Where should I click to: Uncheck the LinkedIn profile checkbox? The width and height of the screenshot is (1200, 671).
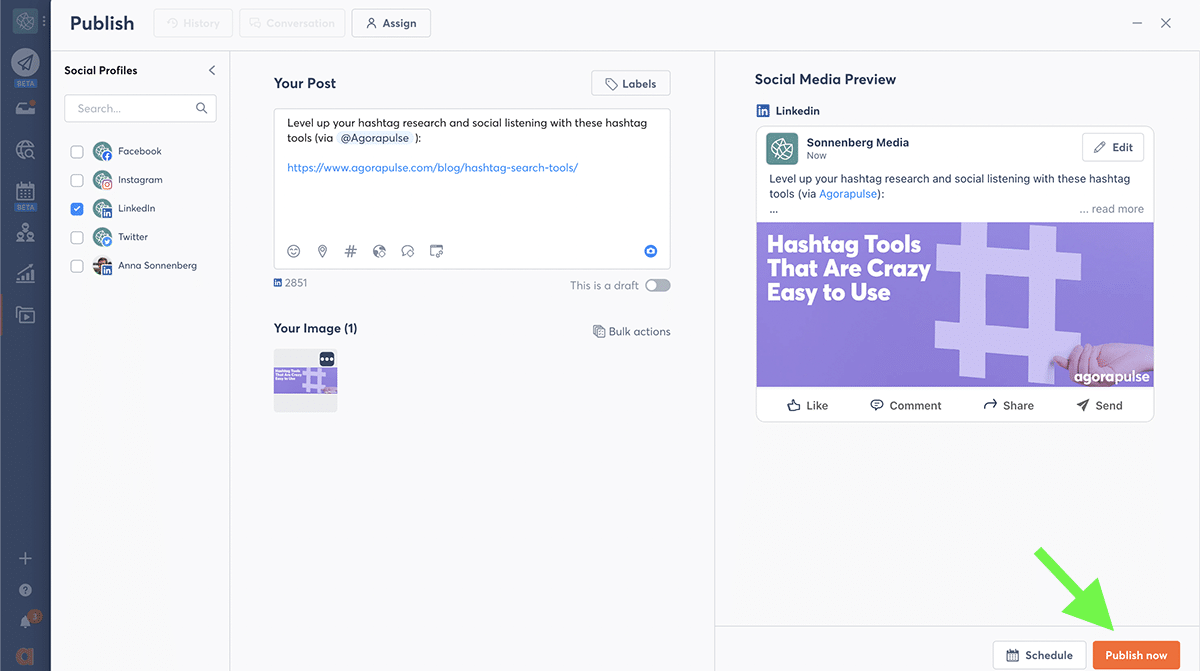click(x=77, y=209)
